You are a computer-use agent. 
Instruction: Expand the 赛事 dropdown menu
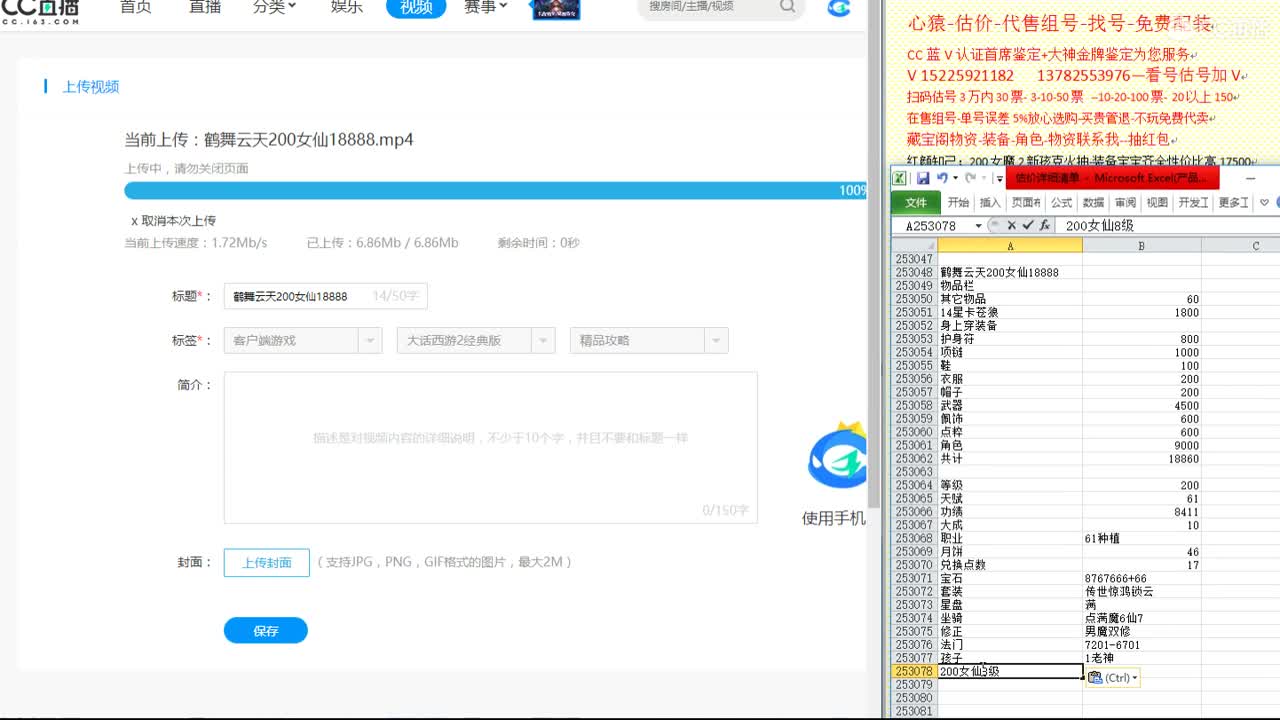click(486, 7)
